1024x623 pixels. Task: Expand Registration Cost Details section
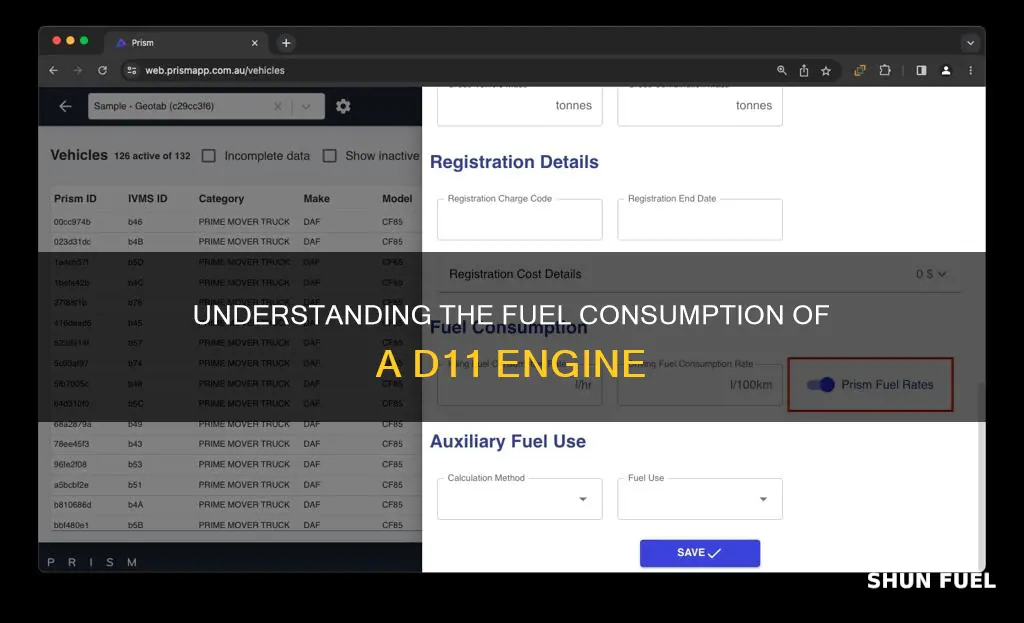699,274
